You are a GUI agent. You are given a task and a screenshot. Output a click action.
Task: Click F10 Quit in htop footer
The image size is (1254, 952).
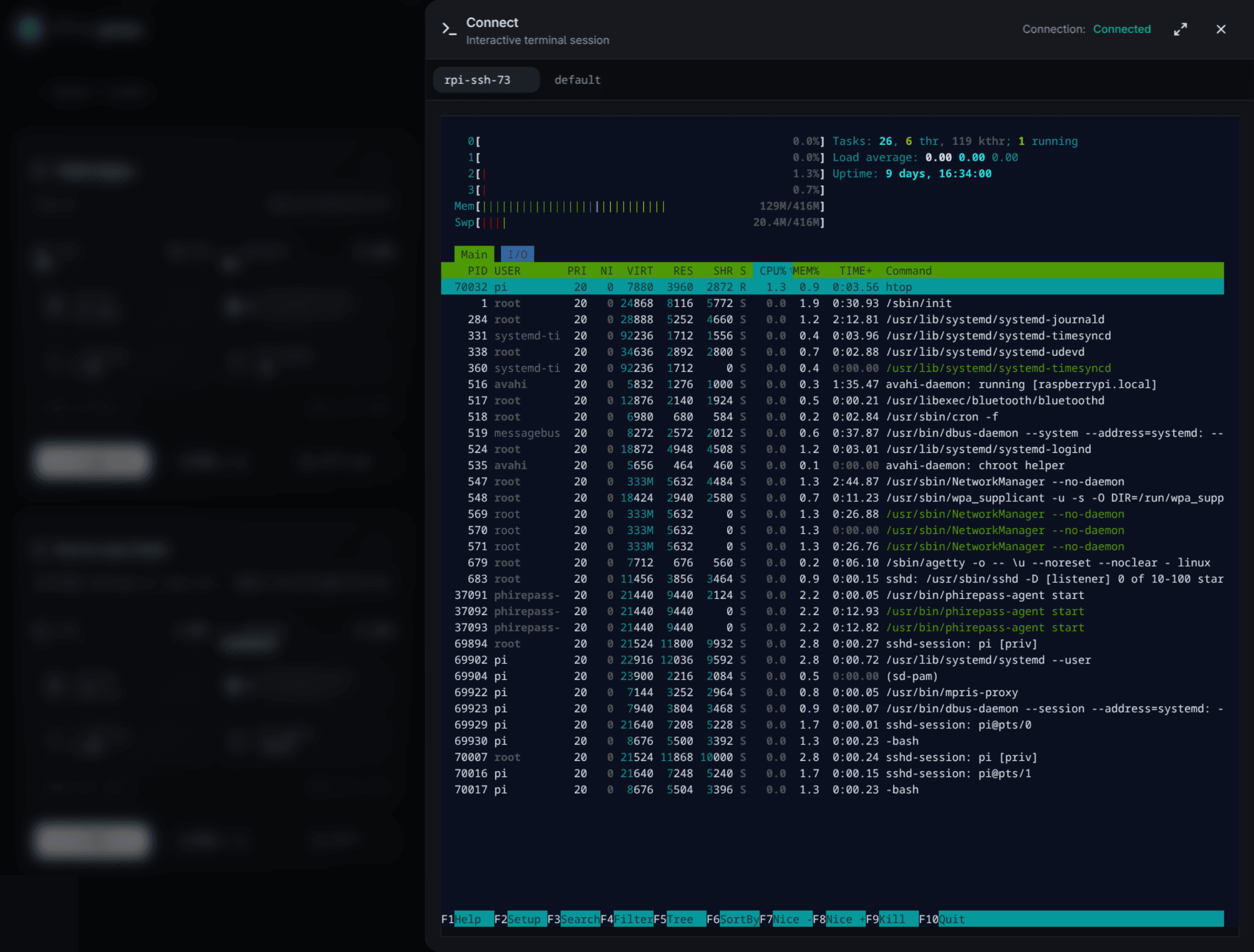tap(942, 919)
